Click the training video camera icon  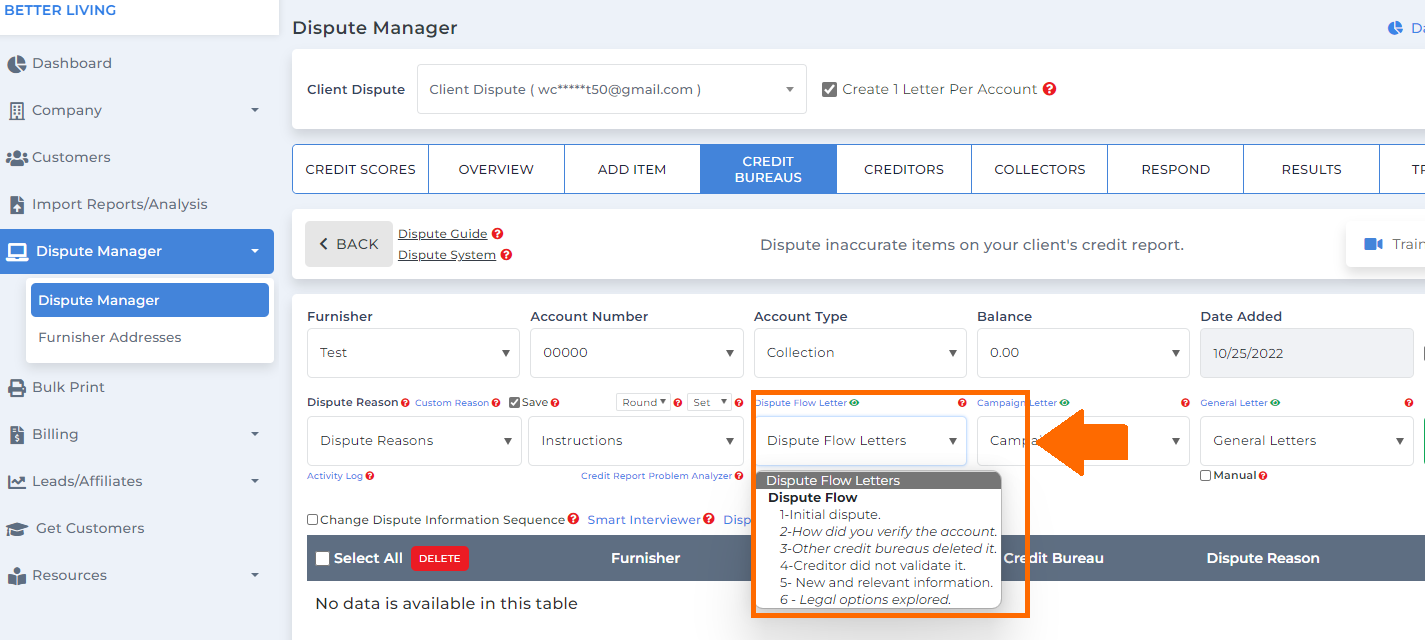[1374, 244]
